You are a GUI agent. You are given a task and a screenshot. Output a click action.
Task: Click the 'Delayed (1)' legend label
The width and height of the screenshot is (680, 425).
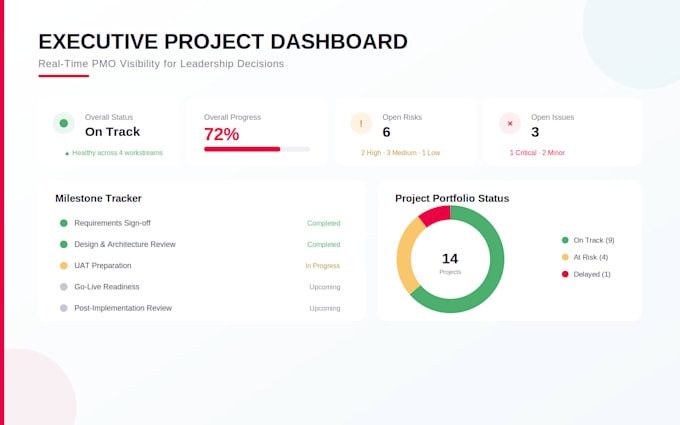[x=592, y=274]
